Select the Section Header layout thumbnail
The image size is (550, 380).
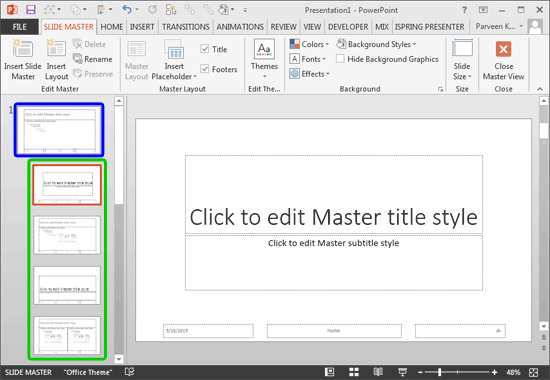point(67,285)
